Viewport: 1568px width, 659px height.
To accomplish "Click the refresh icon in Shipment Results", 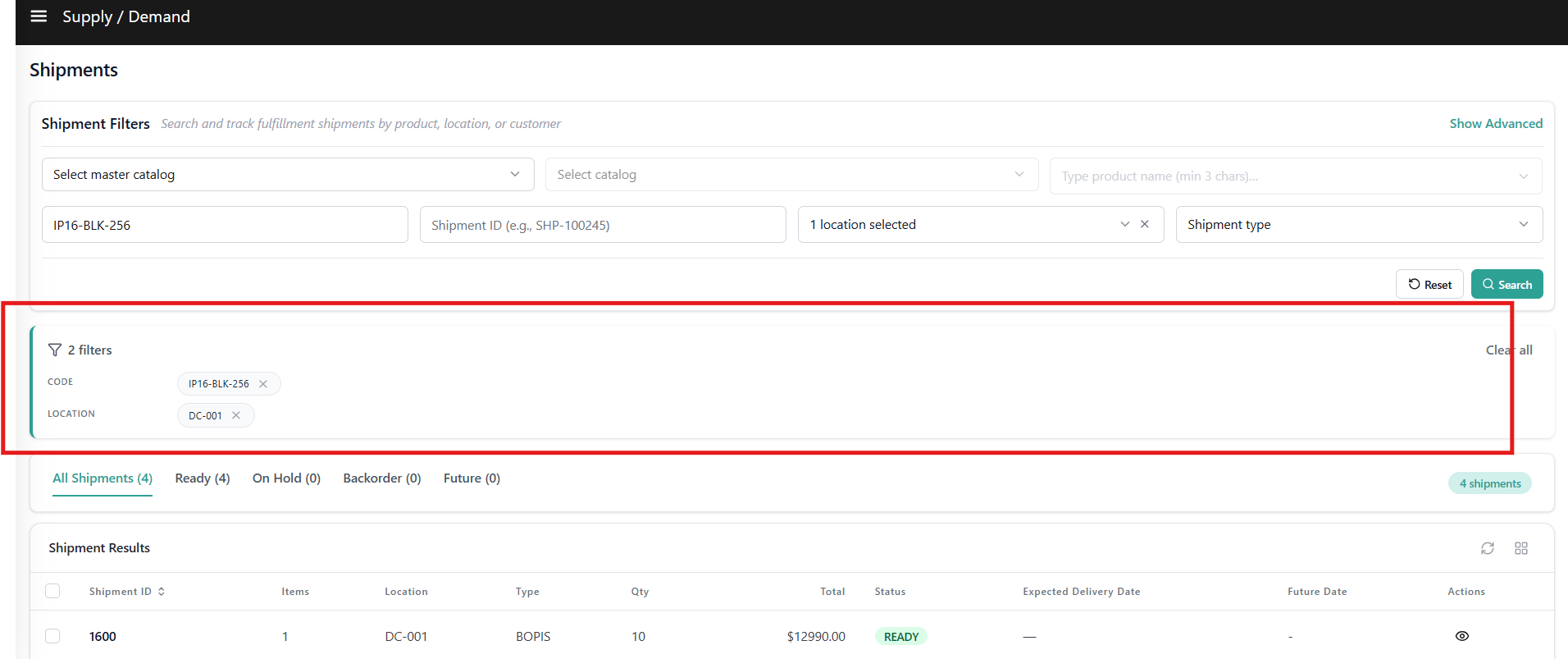I will pos(1488,548).
